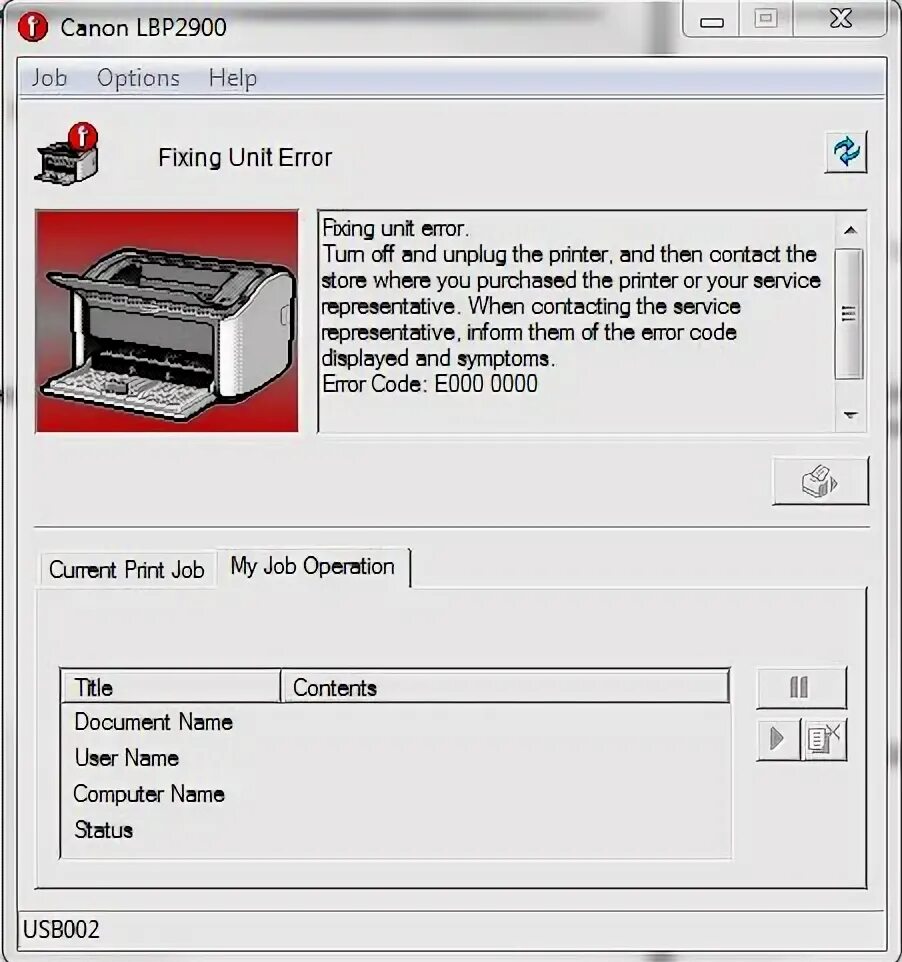
Task: Click scroll down arrow in message box
Action: [850, 415]
